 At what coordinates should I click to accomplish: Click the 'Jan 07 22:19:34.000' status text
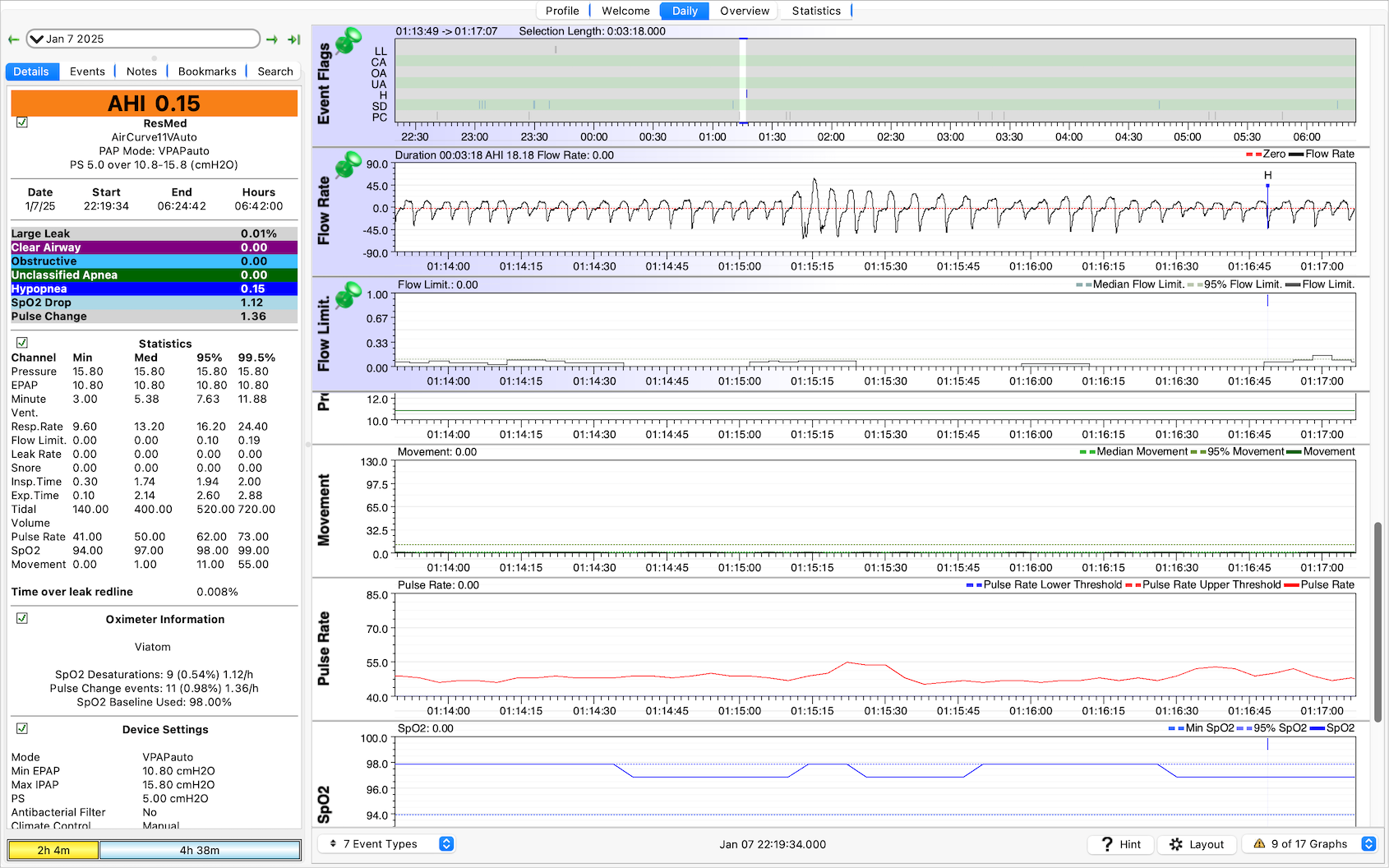[773, 844]
